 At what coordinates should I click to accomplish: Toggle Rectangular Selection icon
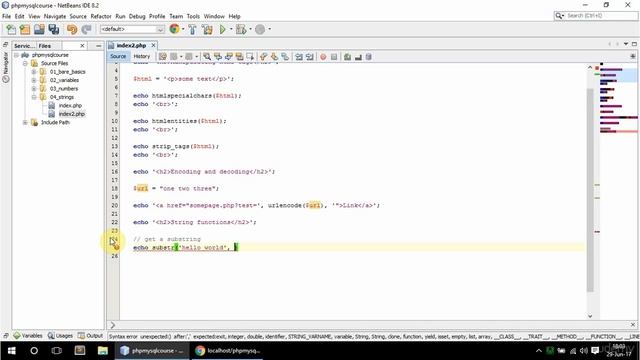click(250, 57)
